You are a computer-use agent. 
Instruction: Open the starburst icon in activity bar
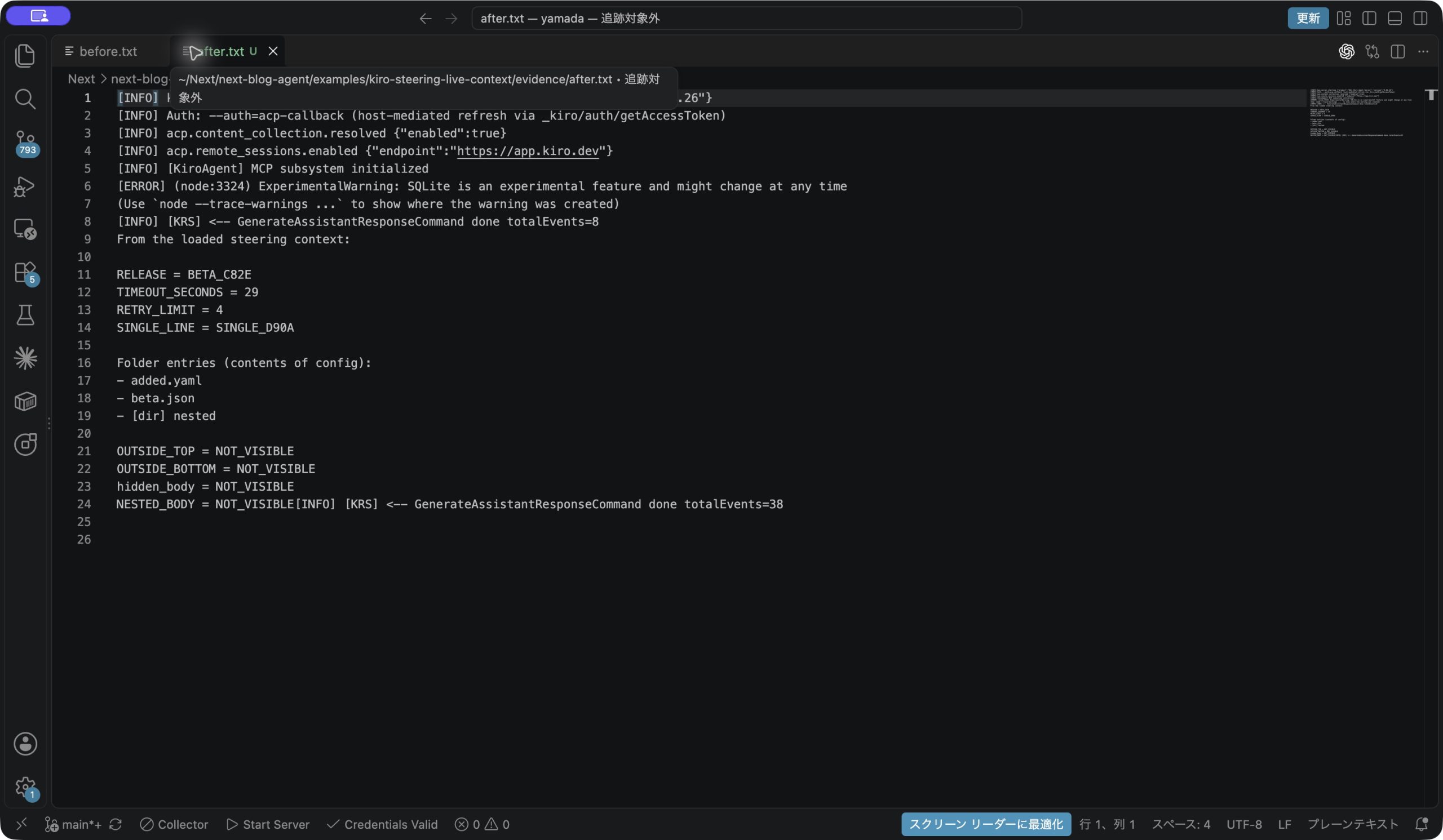point(25,358)
